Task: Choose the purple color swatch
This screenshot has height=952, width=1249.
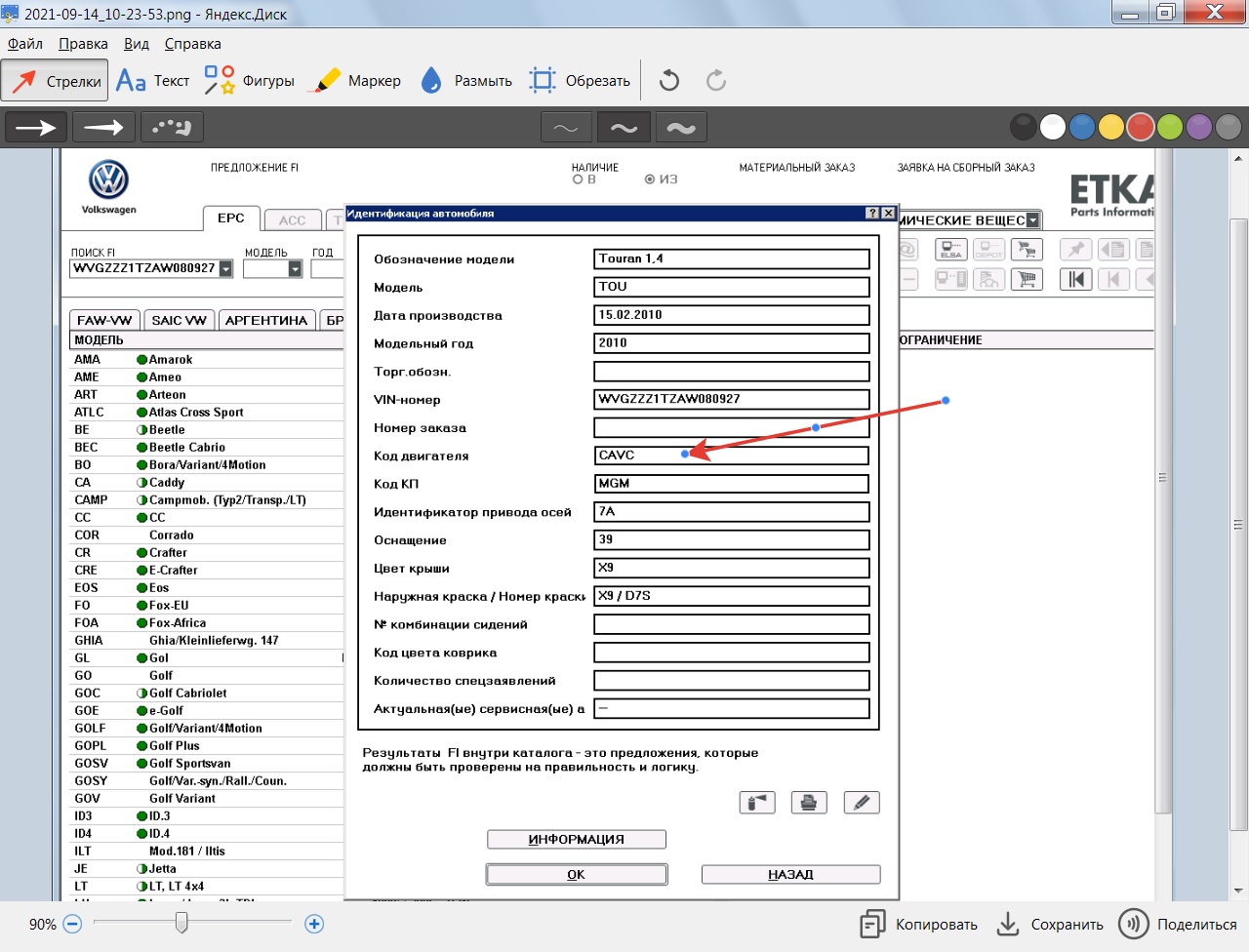Action: 1199,127
